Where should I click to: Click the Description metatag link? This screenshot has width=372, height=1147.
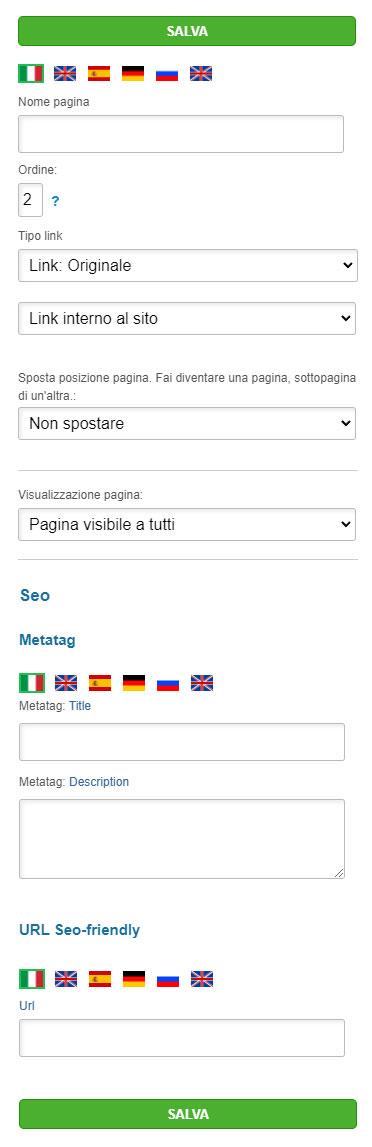pyautogui.click(x=99, y=781)
